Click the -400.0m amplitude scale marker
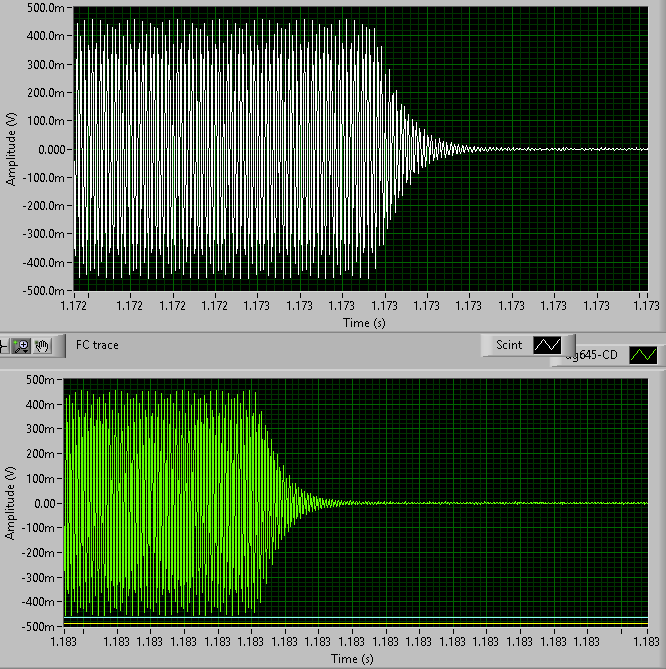Viewport: 666px width, 669px height. 44,262
